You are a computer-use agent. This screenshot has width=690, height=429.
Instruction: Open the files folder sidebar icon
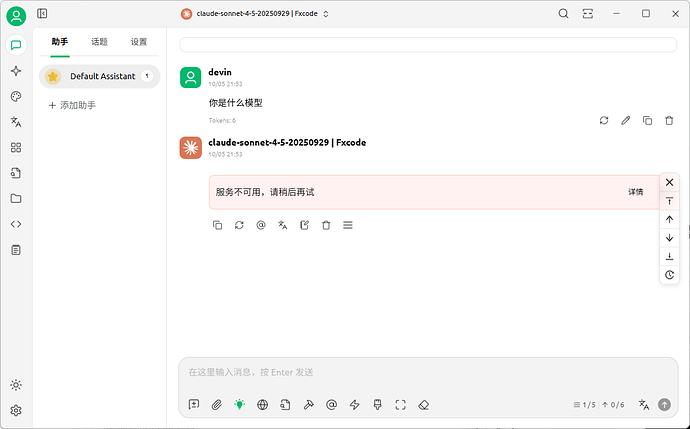[x=16, y=198]
